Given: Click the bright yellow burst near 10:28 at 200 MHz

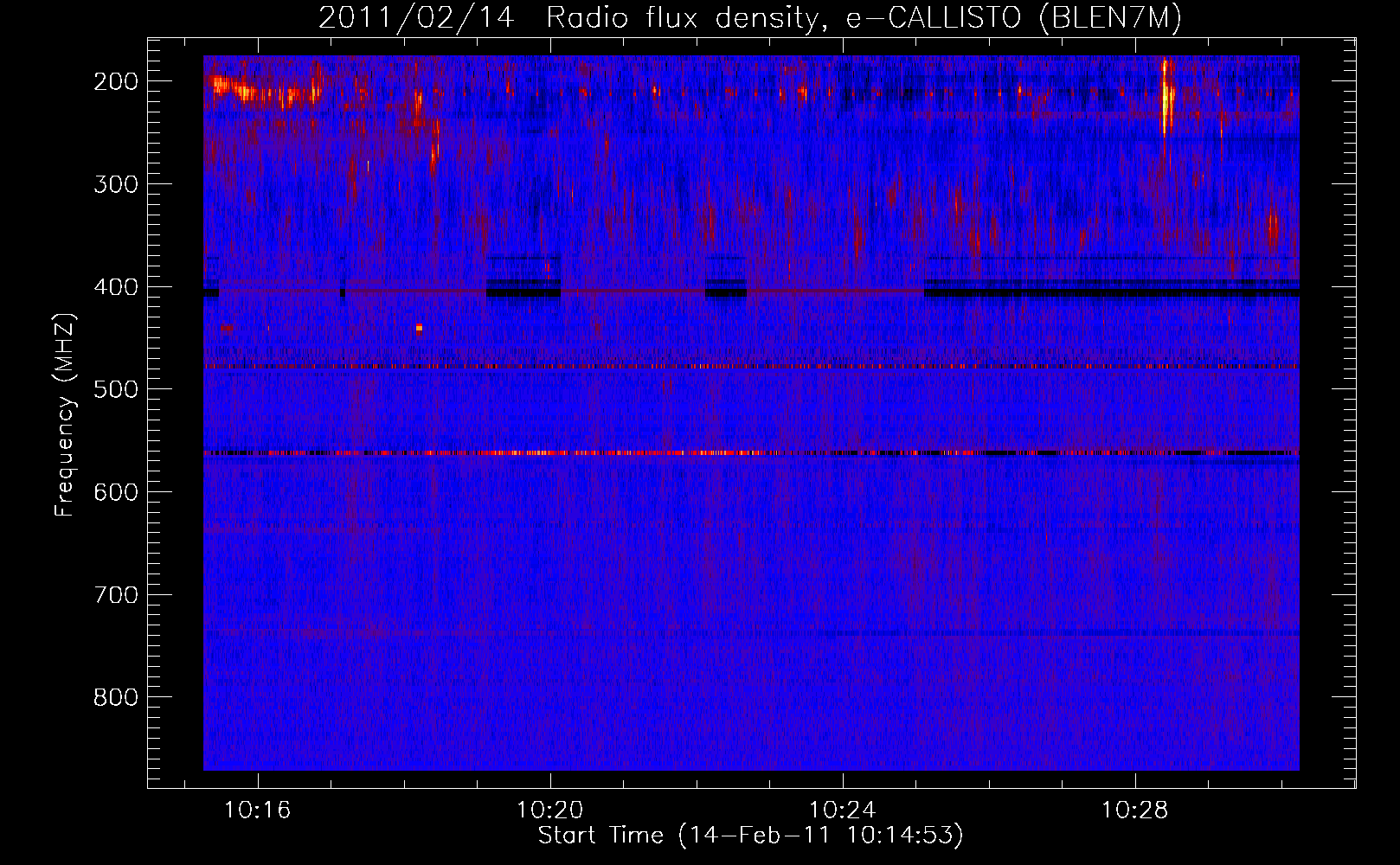Looking at the screenshot, I should (1167, 97).
